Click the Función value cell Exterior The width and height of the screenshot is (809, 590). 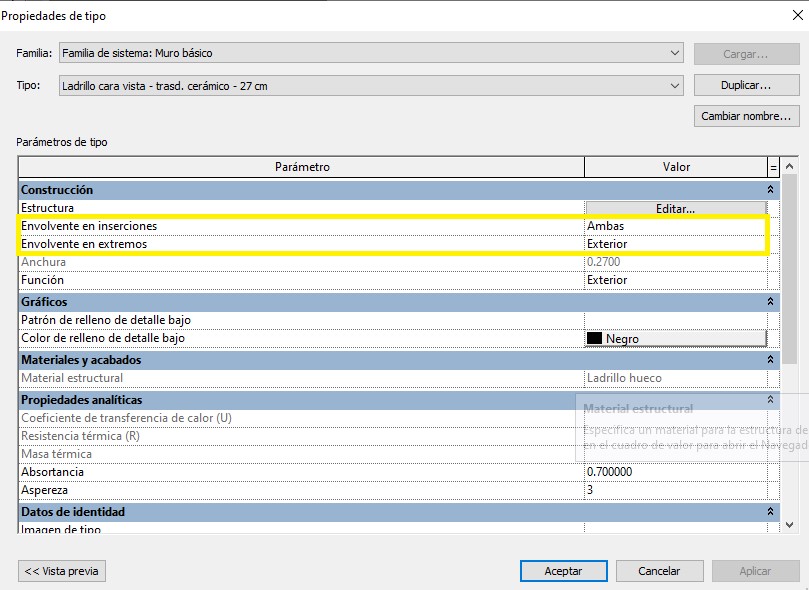pos(675,280)
